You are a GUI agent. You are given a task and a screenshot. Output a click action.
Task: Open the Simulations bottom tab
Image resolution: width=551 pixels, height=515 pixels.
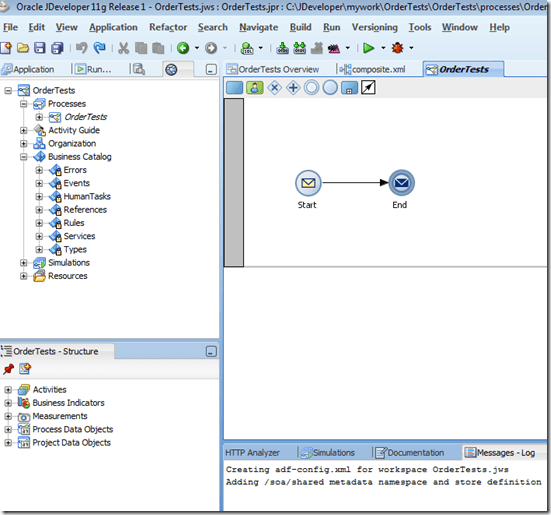[x=328, y=453]
